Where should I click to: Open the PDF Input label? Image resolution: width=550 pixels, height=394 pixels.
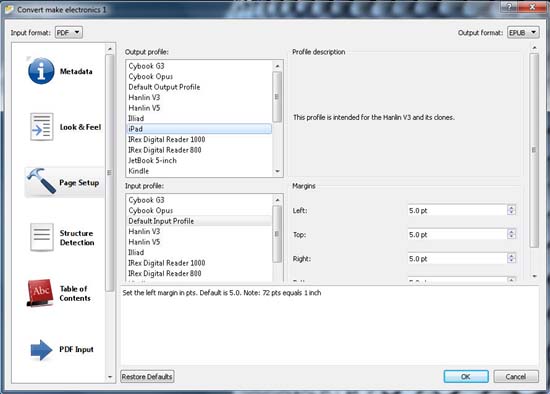click(x=76, y=349)
